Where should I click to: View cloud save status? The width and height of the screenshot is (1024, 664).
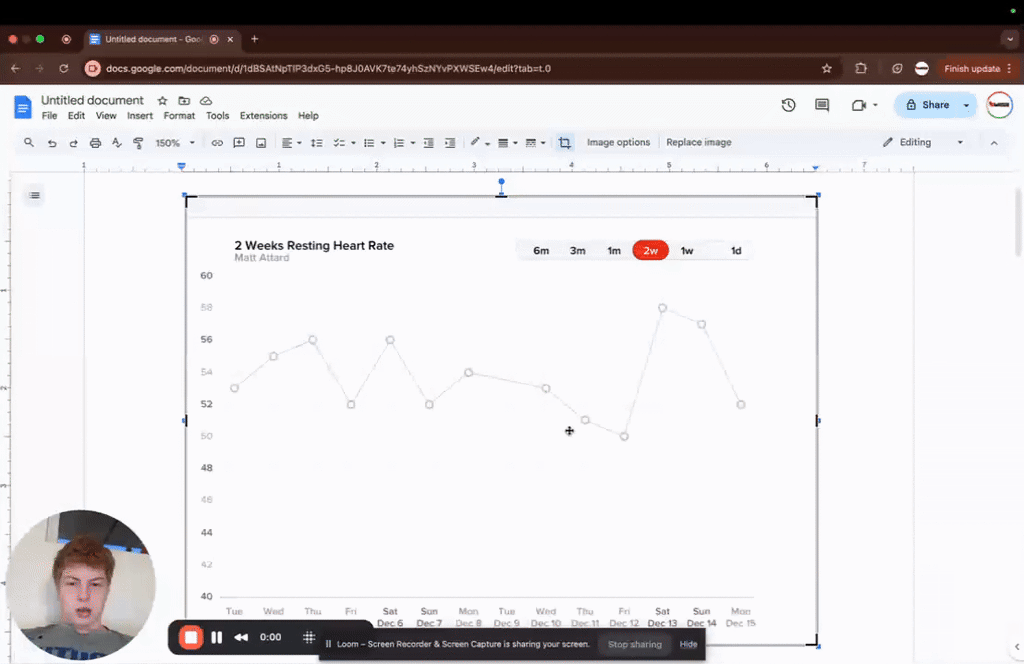206,101
